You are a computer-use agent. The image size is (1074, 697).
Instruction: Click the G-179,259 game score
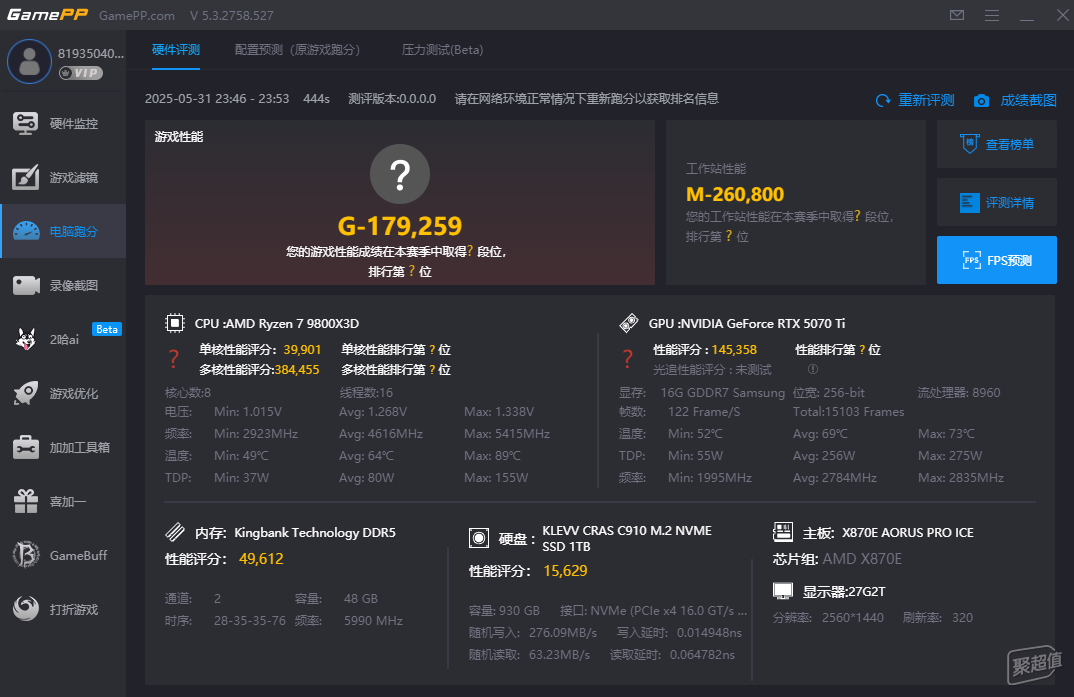400,226
